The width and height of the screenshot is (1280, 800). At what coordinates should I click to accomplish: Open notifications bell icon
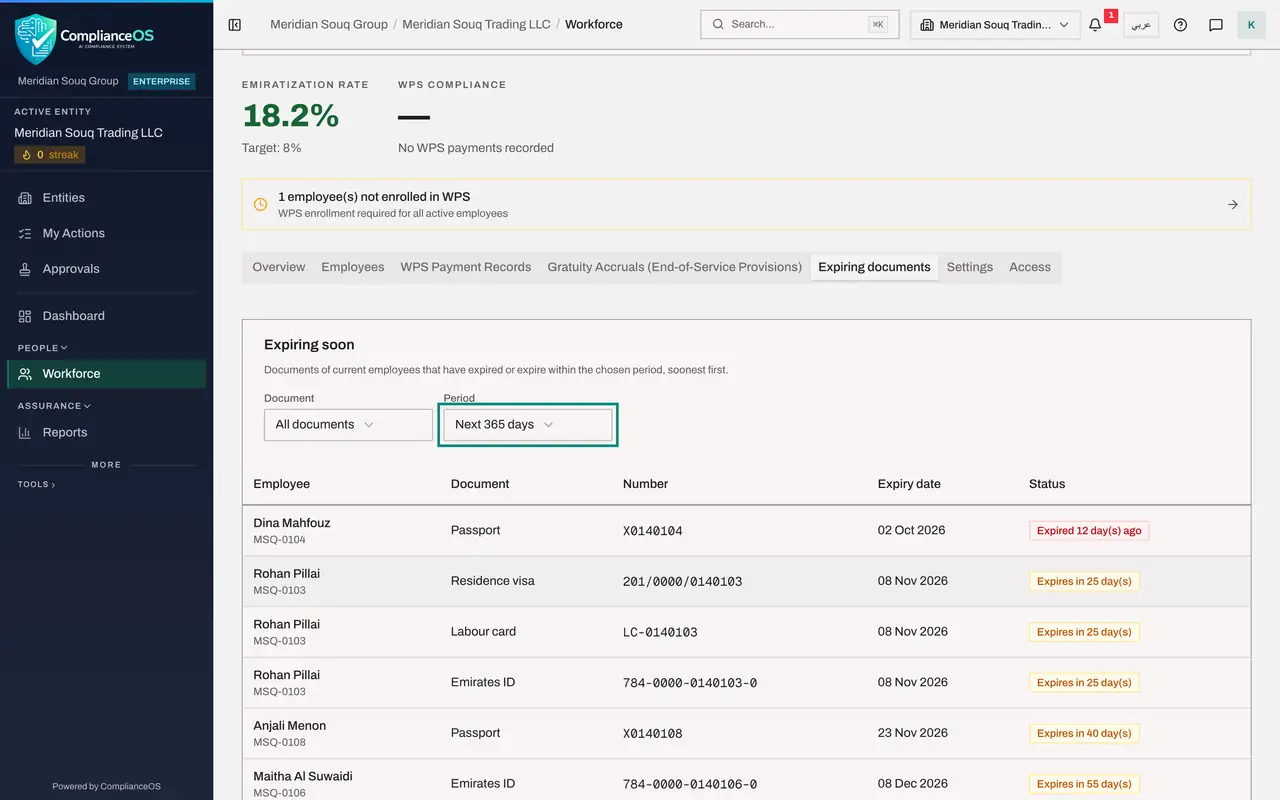click(1096, 25)
